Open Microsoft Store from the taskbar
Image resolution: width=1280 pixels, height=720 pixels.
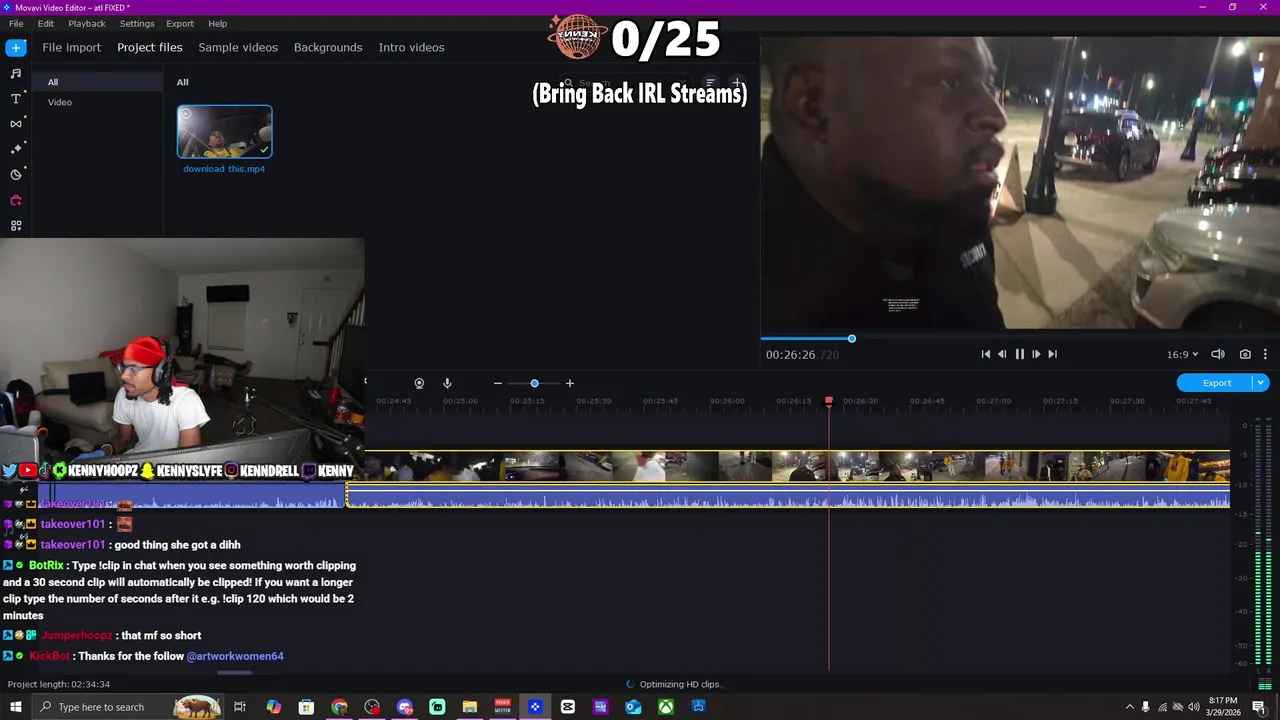[306, 707]
